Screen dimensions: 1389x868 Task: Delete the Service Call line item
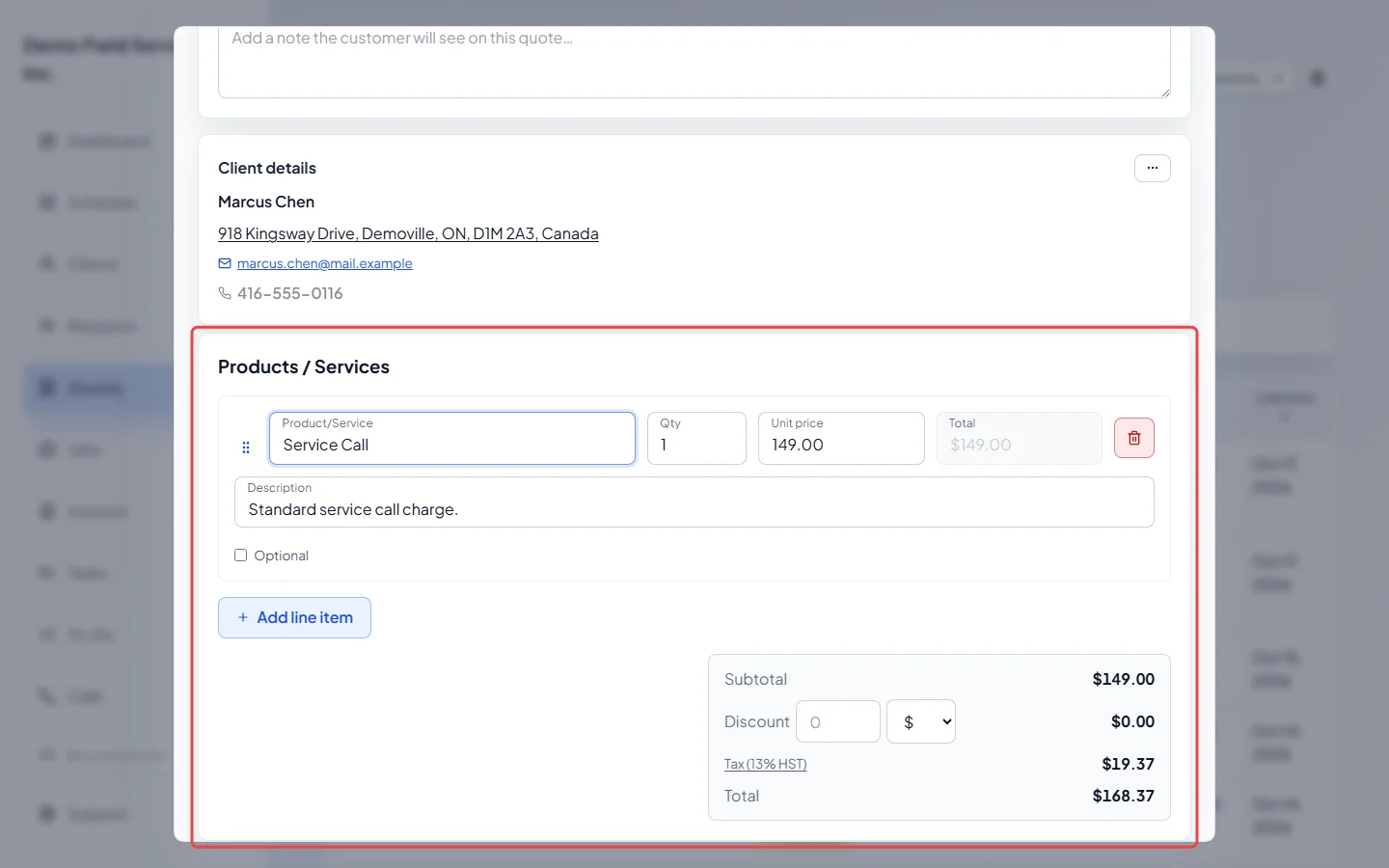pyautogui.click(x=1133, y=438)
